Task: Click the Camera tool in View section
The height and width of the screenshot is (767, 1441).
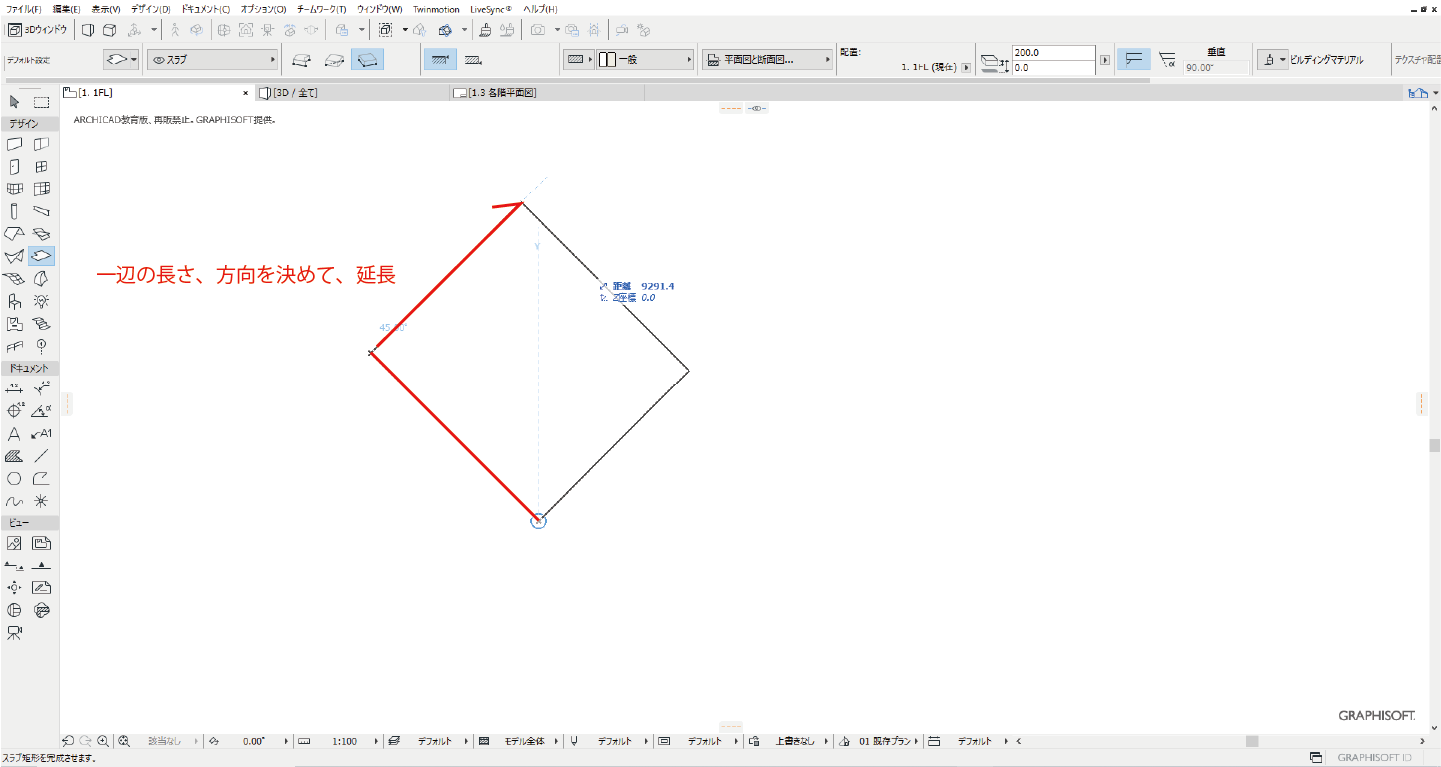Action: click(14, 633)
